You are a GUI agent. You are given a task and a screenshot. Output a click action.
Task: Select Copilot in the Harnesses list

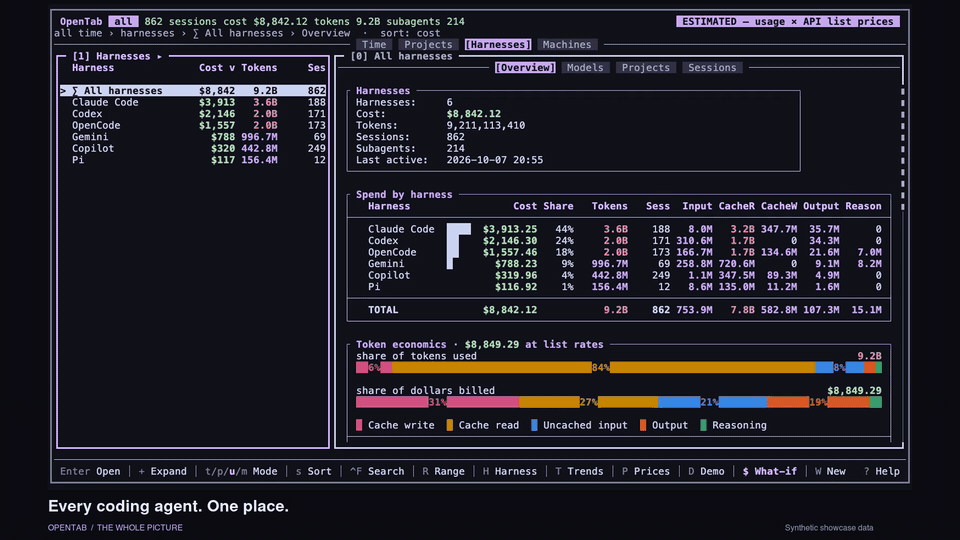point(193,149)
